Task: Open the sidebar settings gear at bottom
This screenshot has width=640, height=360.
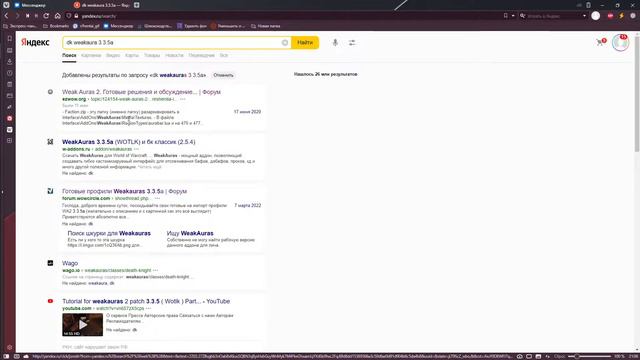Action: [x=10, y=347]
